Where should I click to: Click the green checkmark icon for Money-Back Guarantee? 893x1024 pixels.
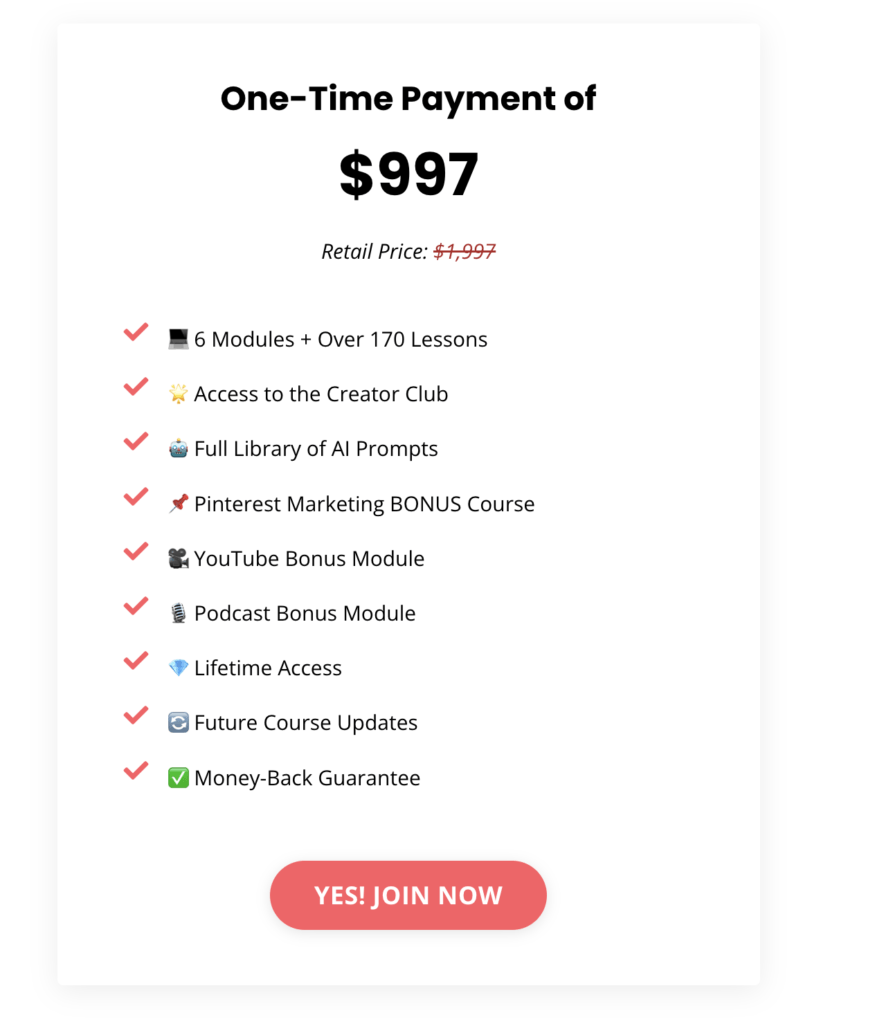(x=180, y=777)
